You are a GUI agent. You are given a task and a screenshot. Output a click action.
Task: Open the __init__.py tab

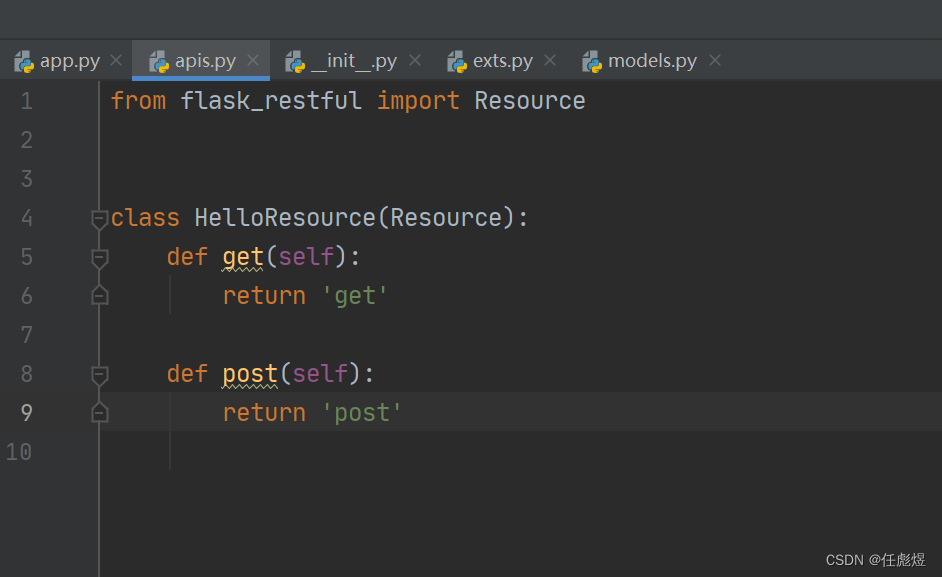click(x=354, y=61)
